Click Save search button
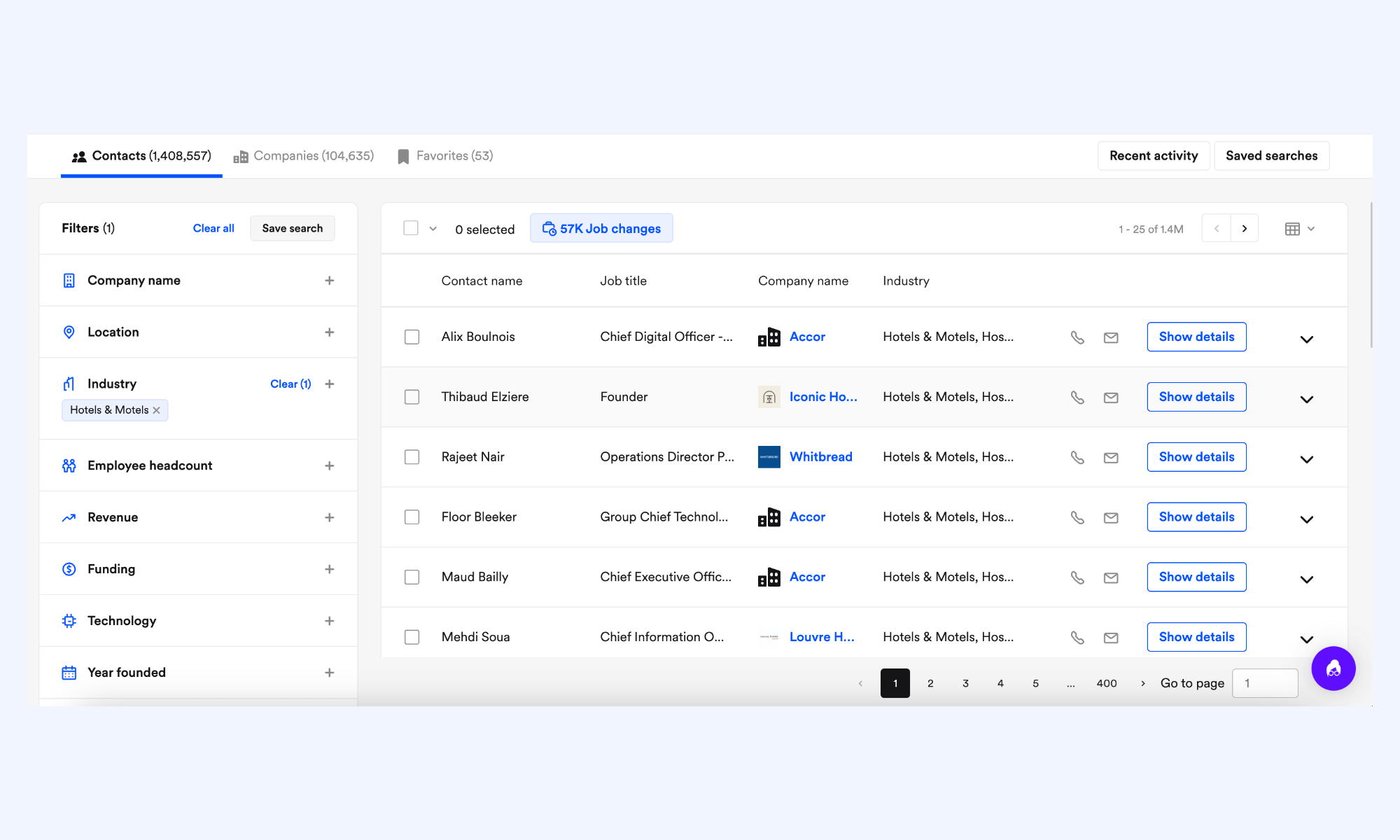Image resolution: width=1400 pixels, height=840 pixels. click(x=293, y=228)
